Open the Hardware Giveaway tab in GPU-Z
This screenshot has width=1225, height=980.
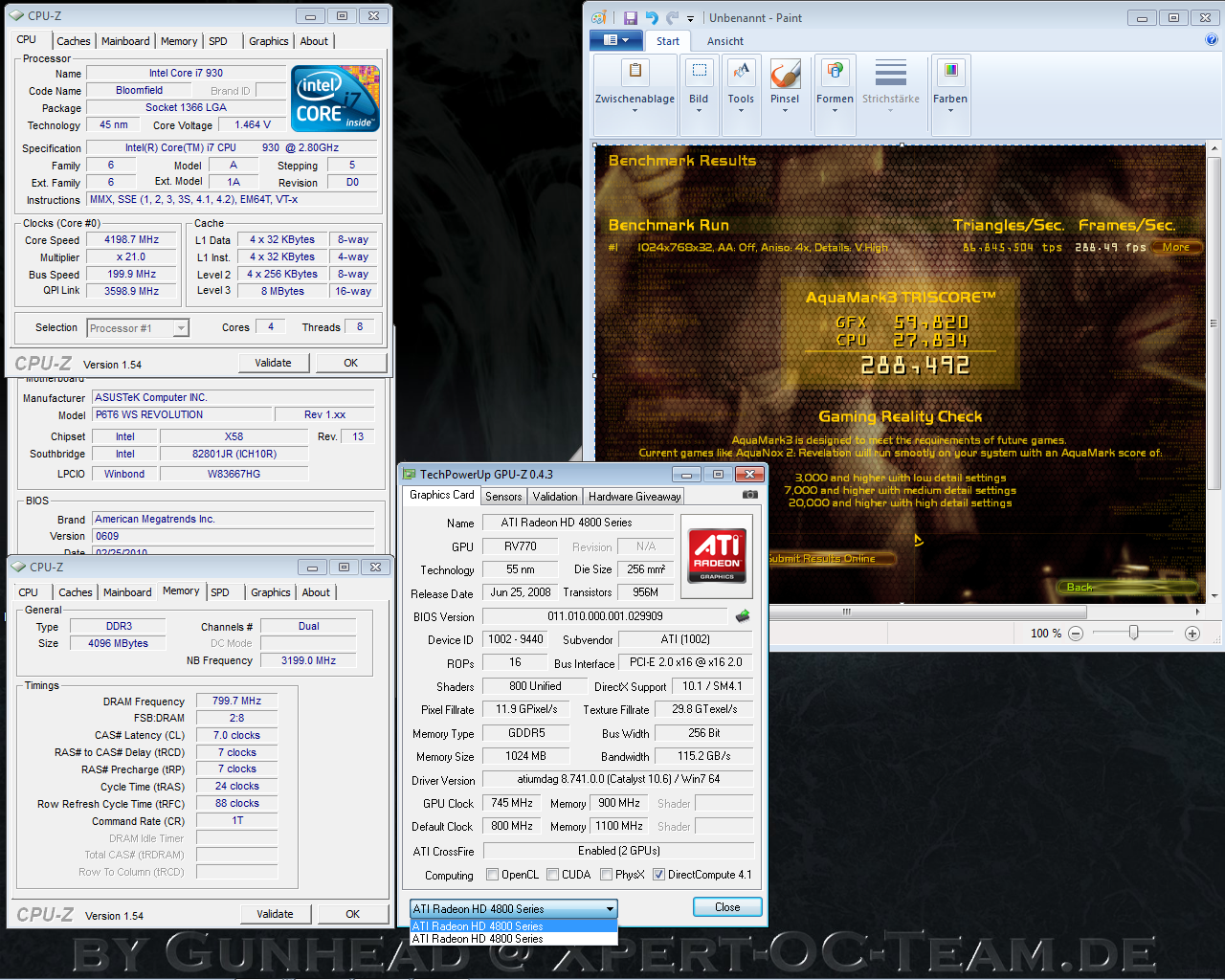point(635,496)
